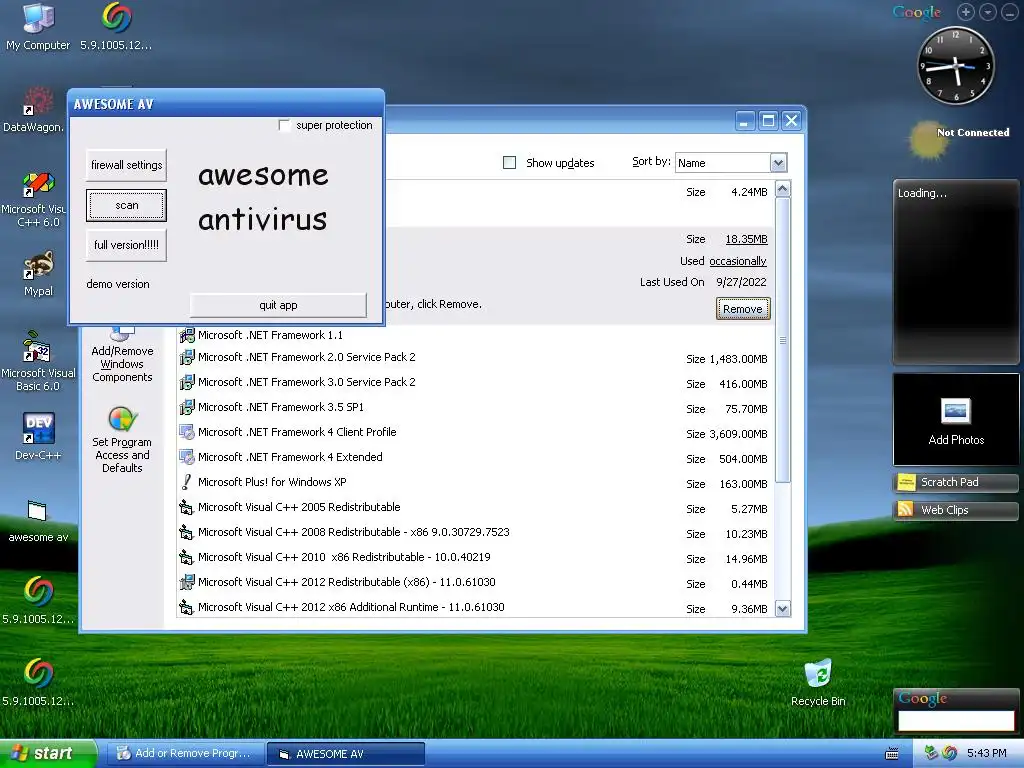Switch to Add or Remove Programs taskbar button
1024x768 pixels.
click(186, 754)
